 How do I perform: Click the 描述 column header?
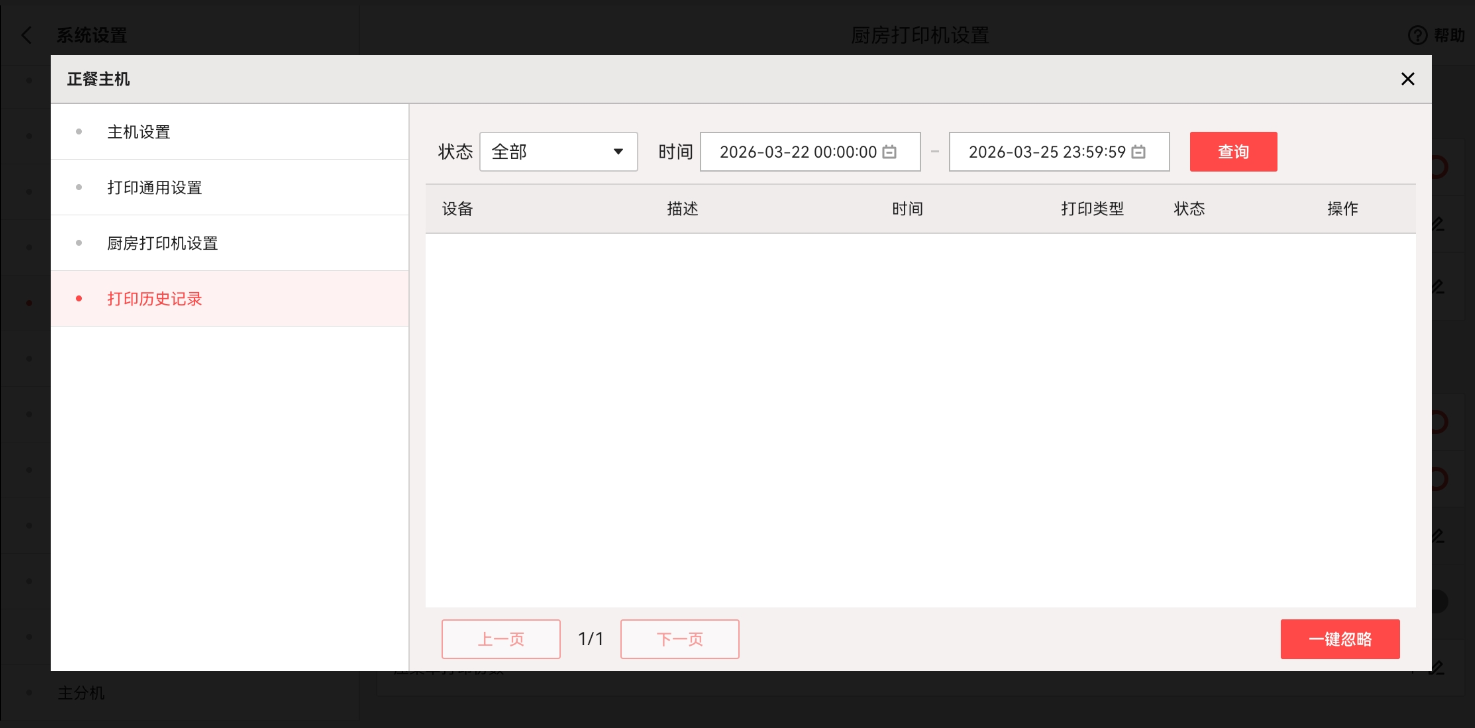click(x=682, y=209)
